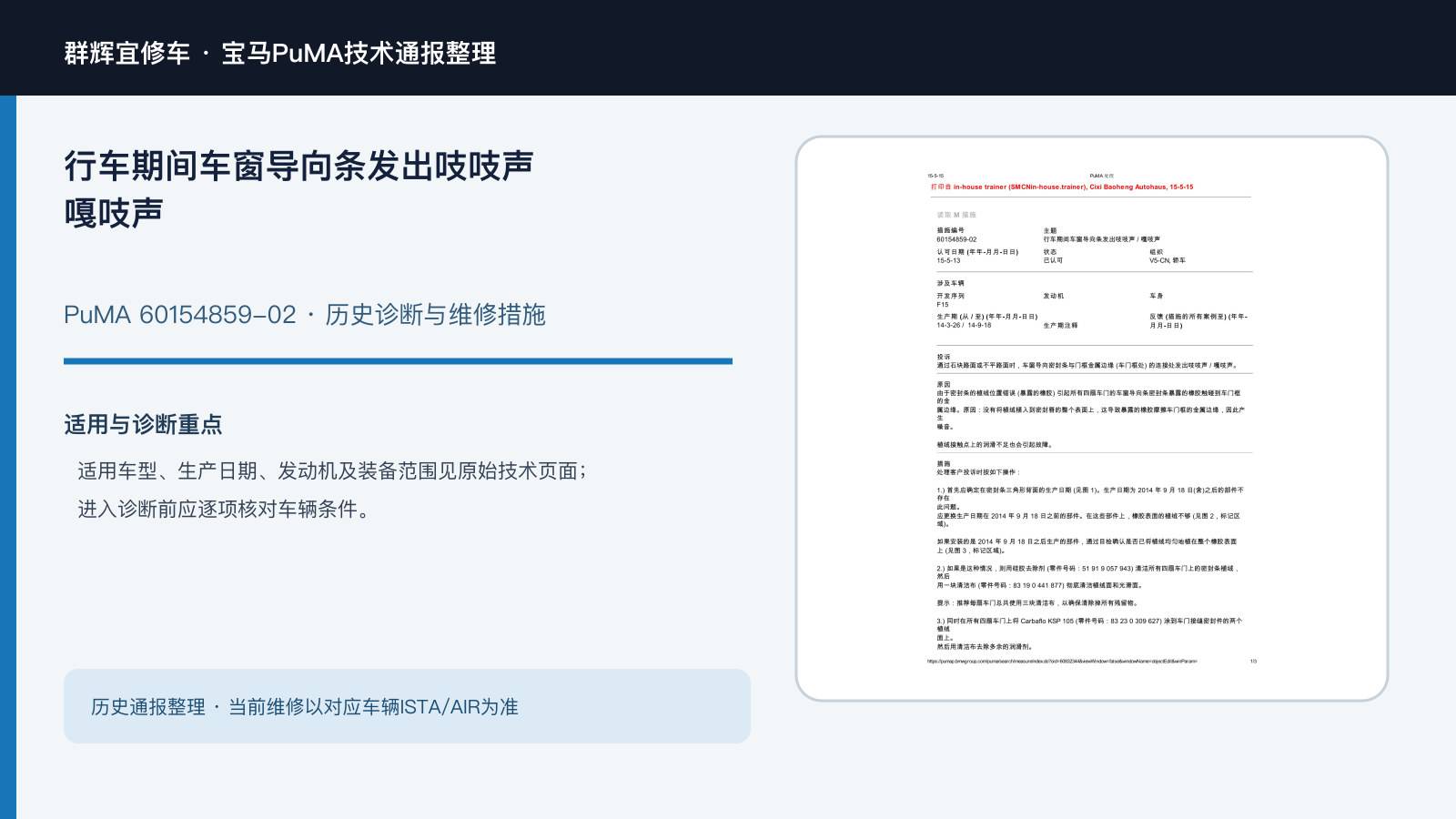Click the red 打印自 in-house trainer line
Viewport: 1456px width, 819px height.
[x=1061, y=187]
